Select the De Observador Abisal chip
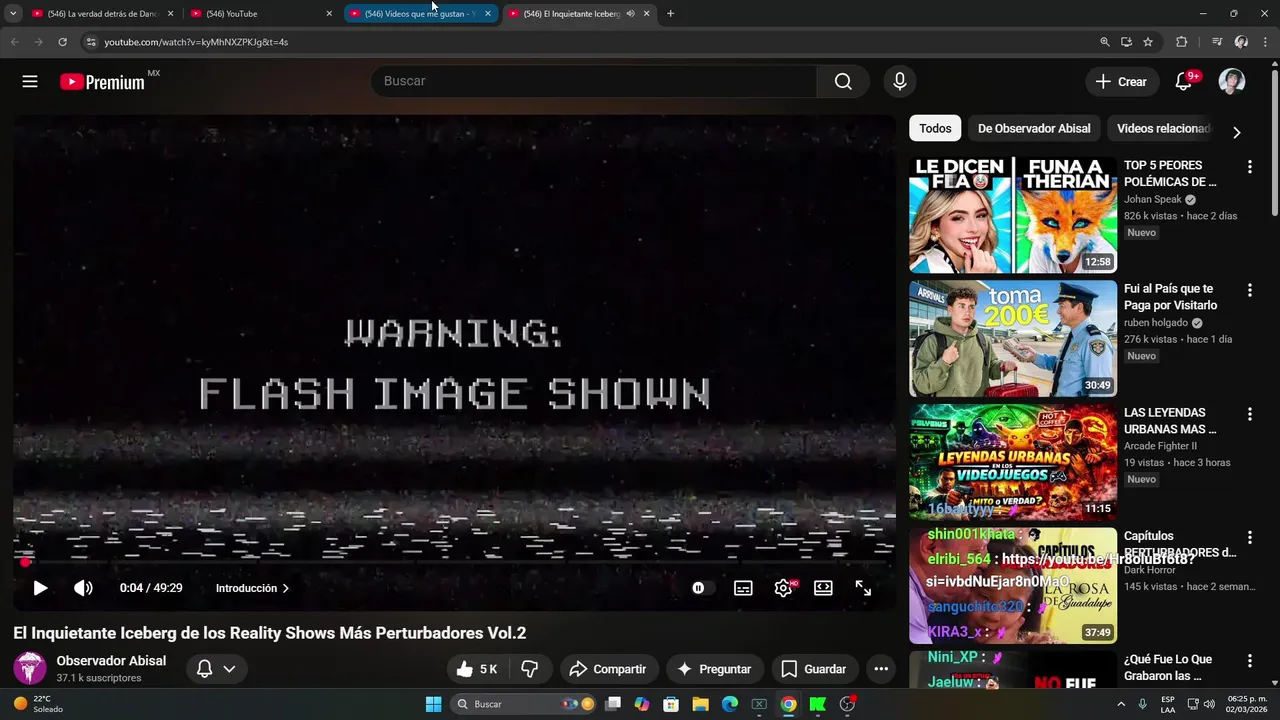 tap(1034, 128)
